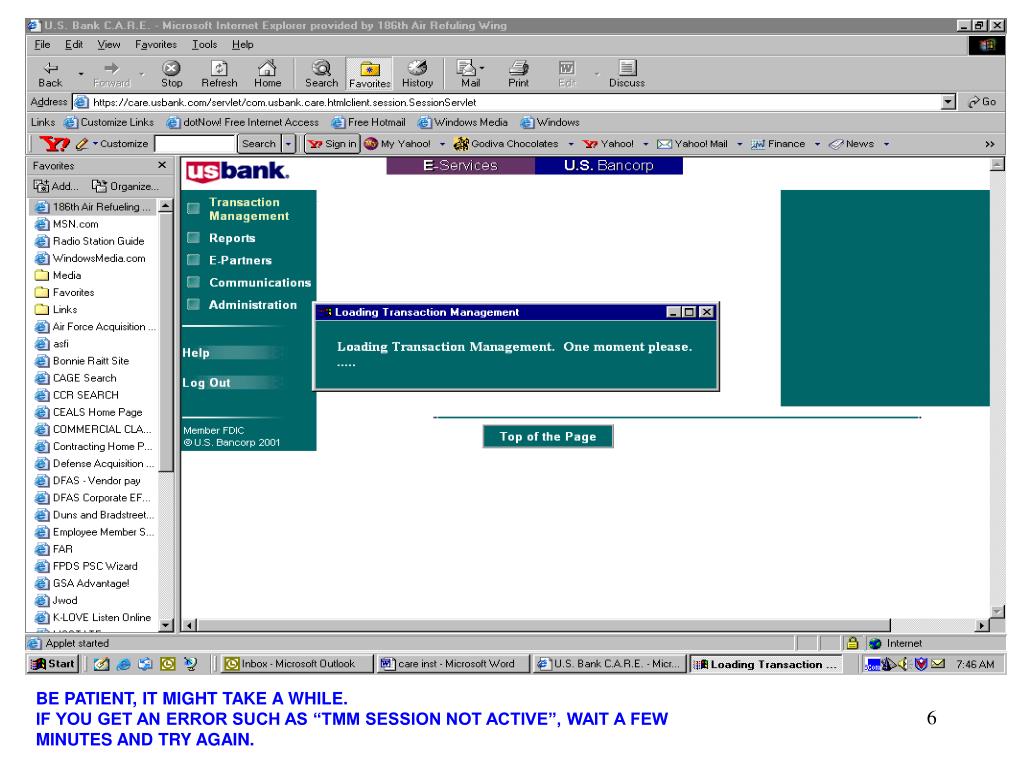Screen dimensions: 1024x768
Task: Click the Discuss toolbar icon
Action: (626, 74)
